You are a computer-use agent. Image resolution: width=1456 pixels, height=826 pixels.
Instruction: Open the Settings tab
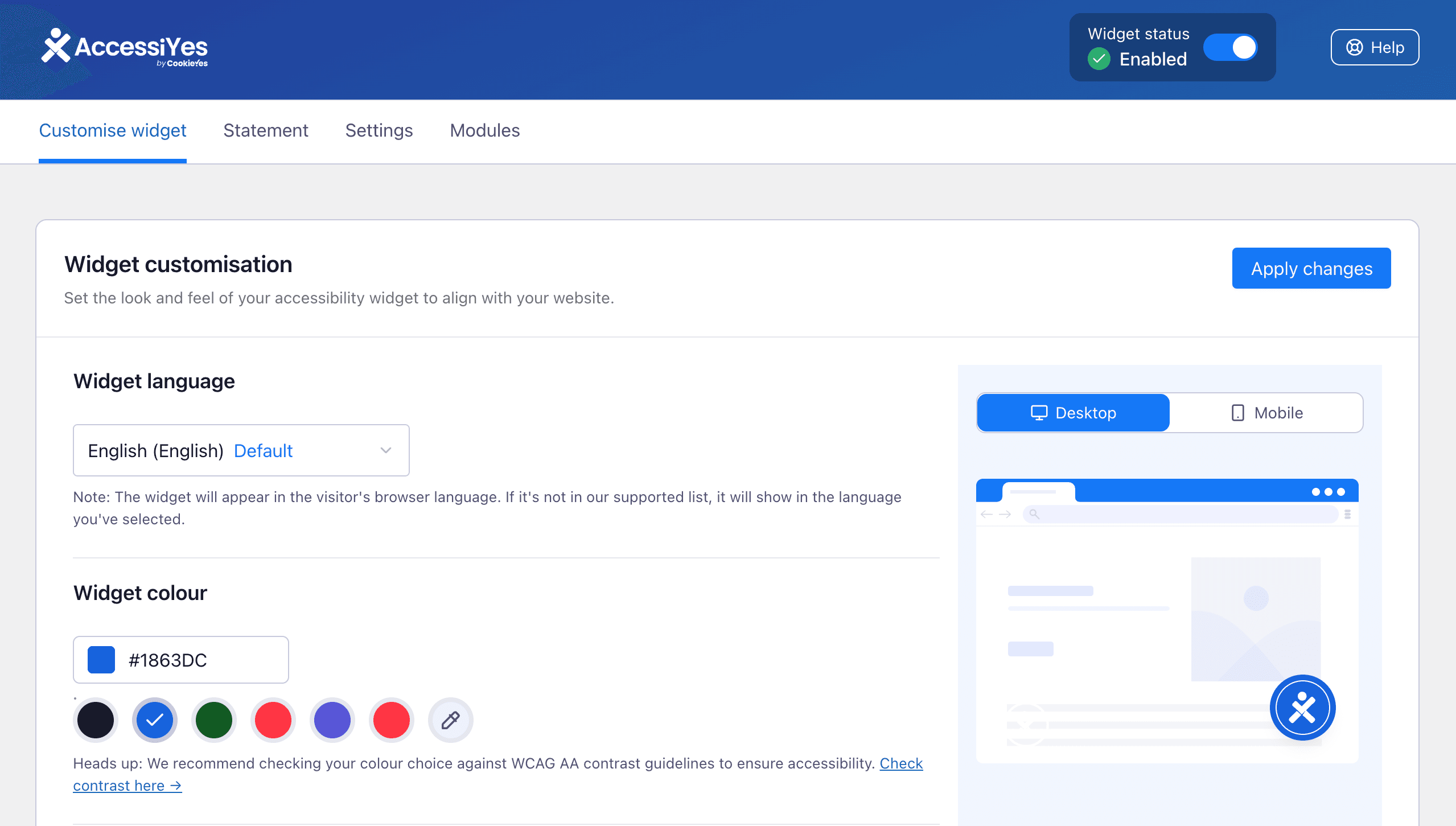379,130
